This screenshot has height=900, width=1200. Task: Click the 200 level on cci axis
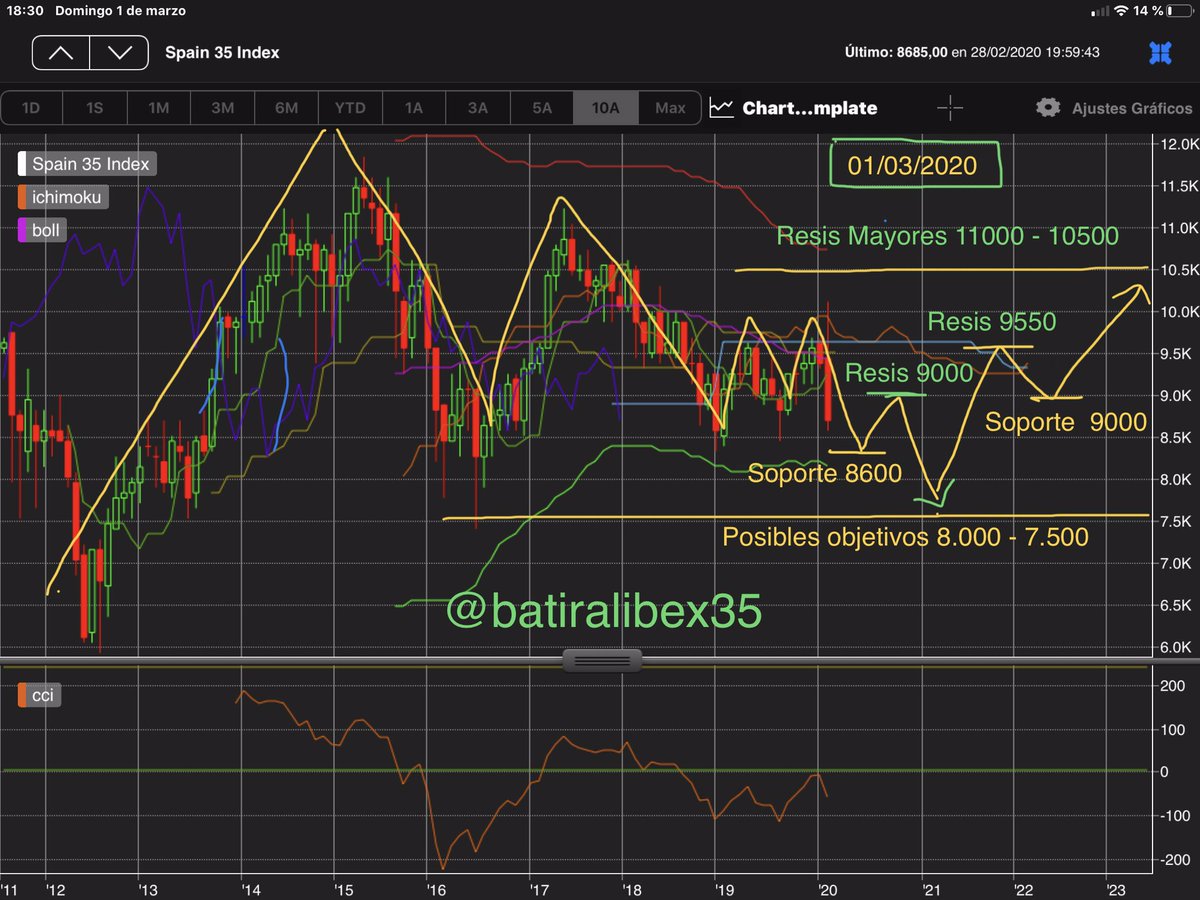(1172, 686)
